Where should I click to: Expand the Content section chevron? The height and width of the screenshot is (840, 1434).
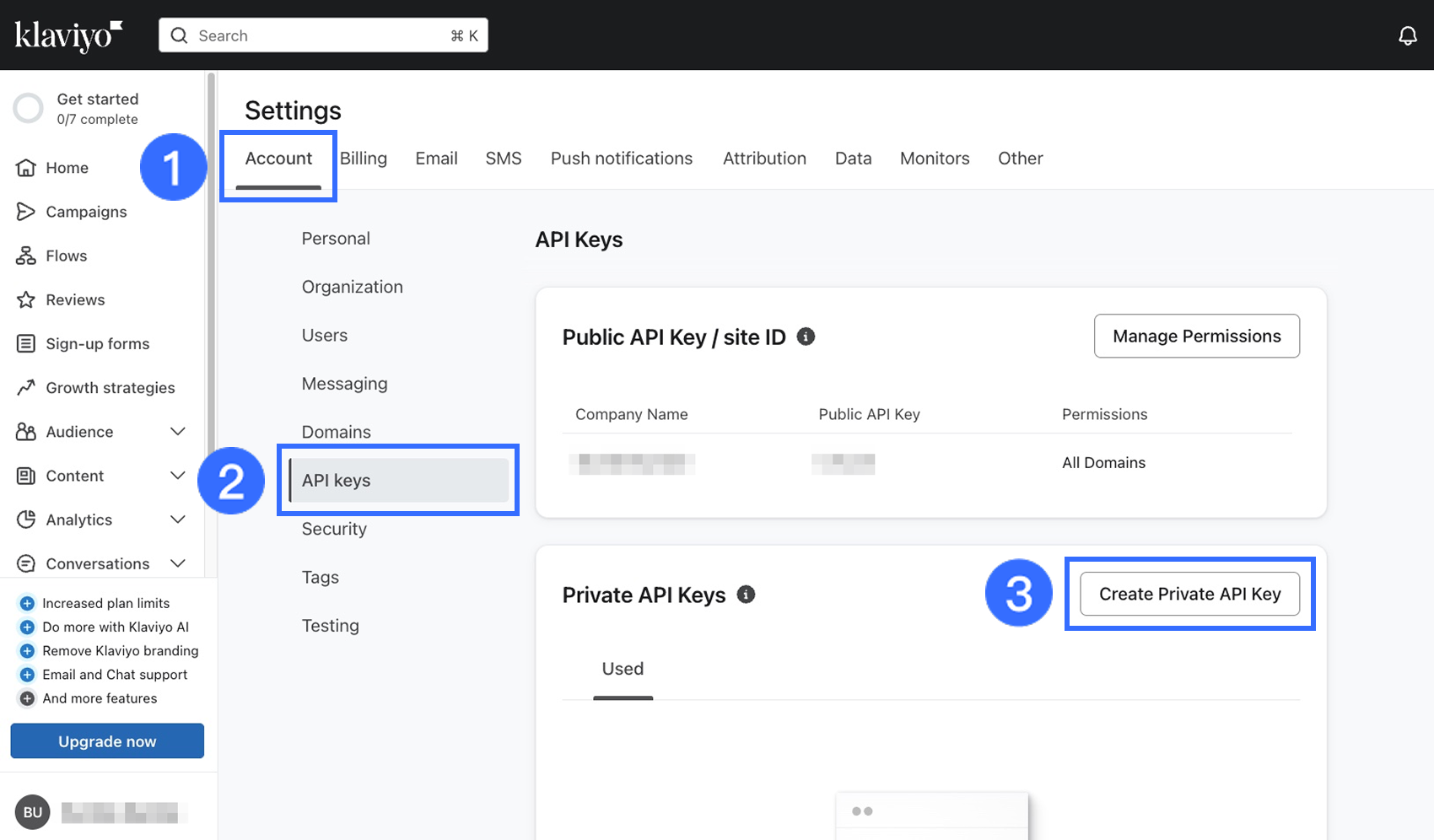point(178,476)
